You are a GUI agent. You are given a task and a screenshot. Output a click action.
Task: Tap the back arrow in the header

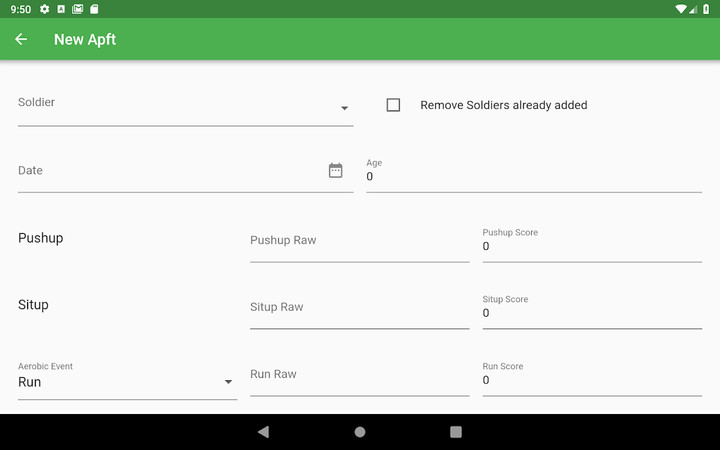tap(21, 39)
